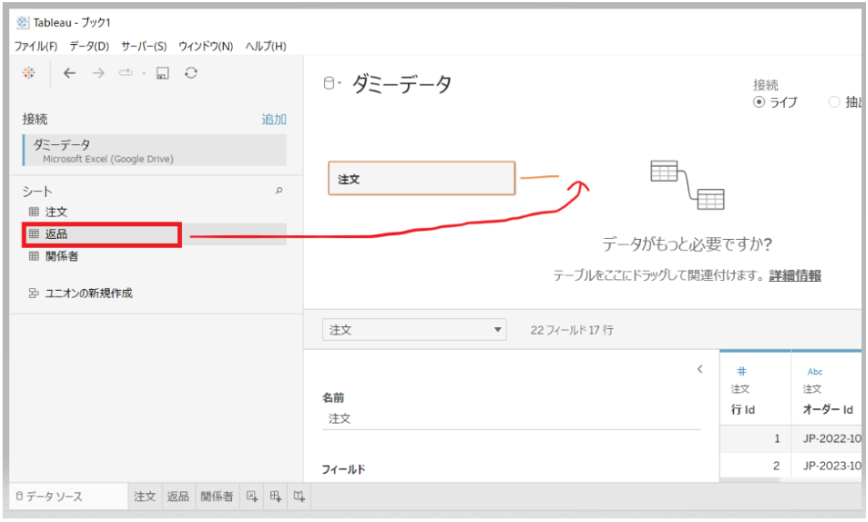Open the ファイル(F) menu
The height and width of the screenshot is (522, 868).
pos(35,46)
